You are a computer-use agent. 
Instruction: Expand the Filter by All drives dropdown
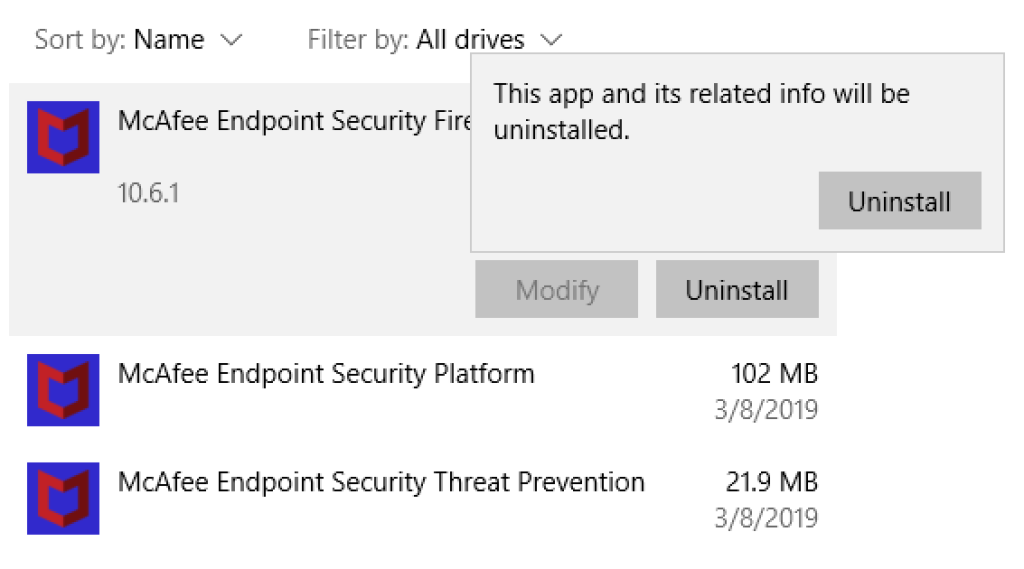pyautogui.click(x=434, y=40)
